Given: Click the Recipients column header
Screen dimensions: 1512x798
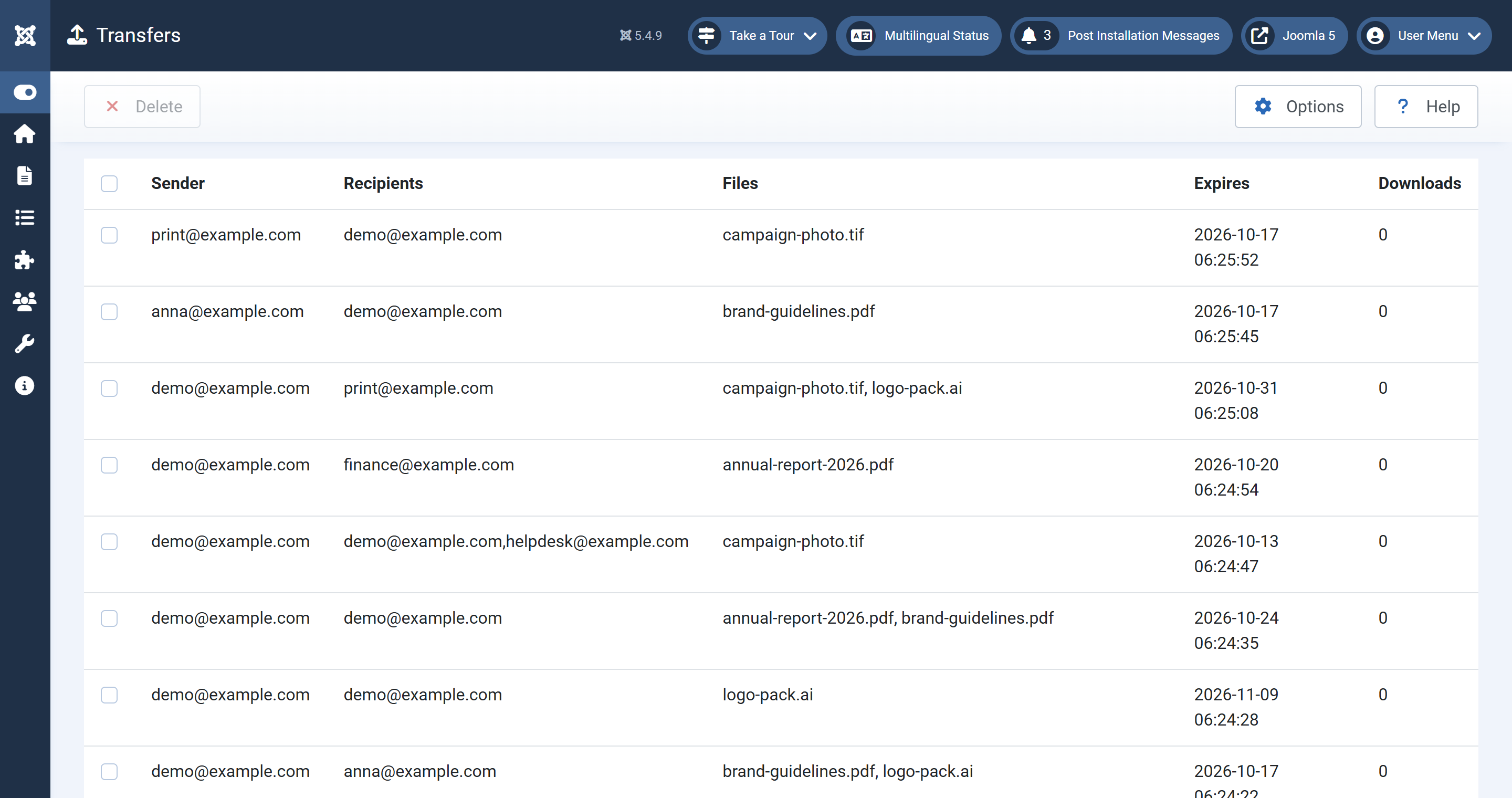Looking at the screenshot, I should click(x=383, y=184).
